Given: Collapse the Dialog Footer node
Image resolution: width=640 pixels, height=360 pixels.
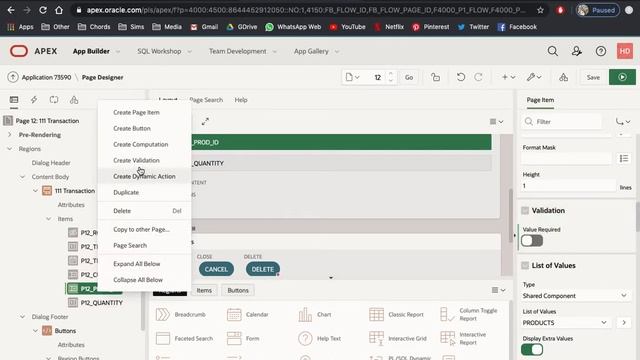Looking at the screenshot, I should point(23,317).
